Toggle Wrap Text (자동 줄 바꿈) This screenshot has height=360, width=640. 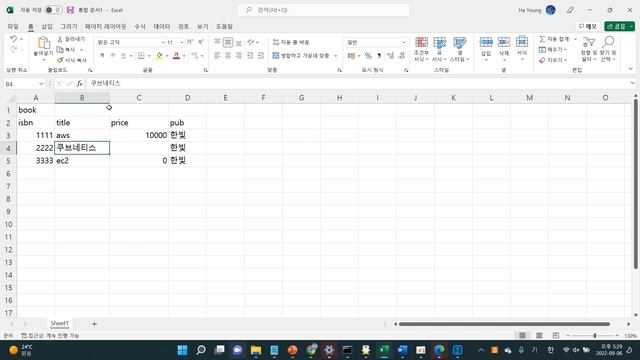[x=291, y=42]
